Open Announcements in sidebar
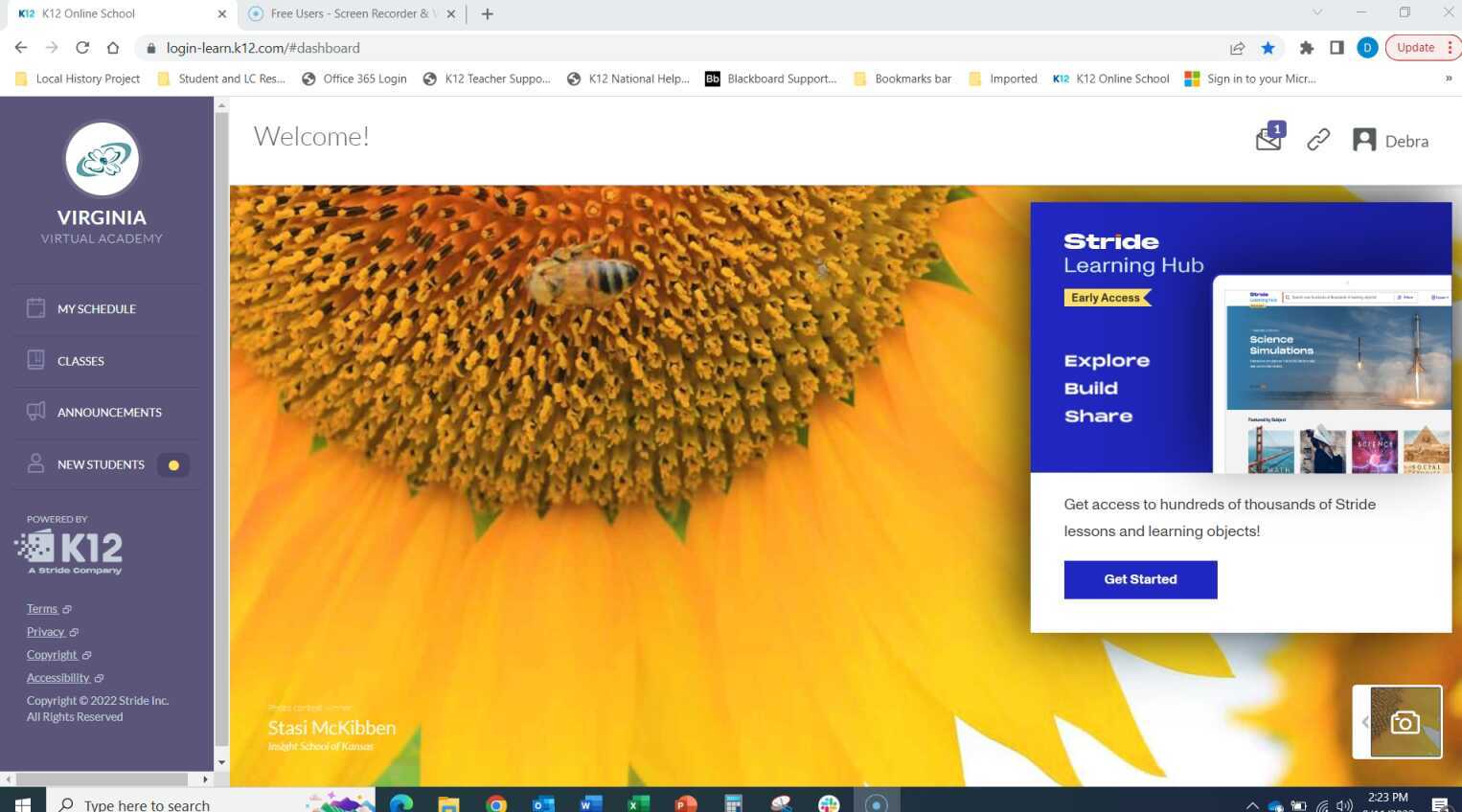1462x812 pixels. (x=107, y=413)
